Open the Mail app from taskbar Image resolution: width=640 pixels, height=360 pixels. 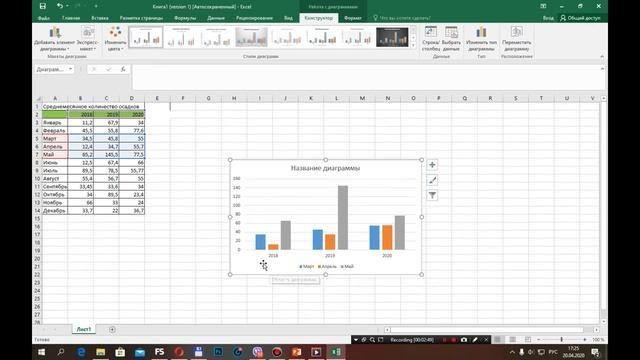pos(140,352)
